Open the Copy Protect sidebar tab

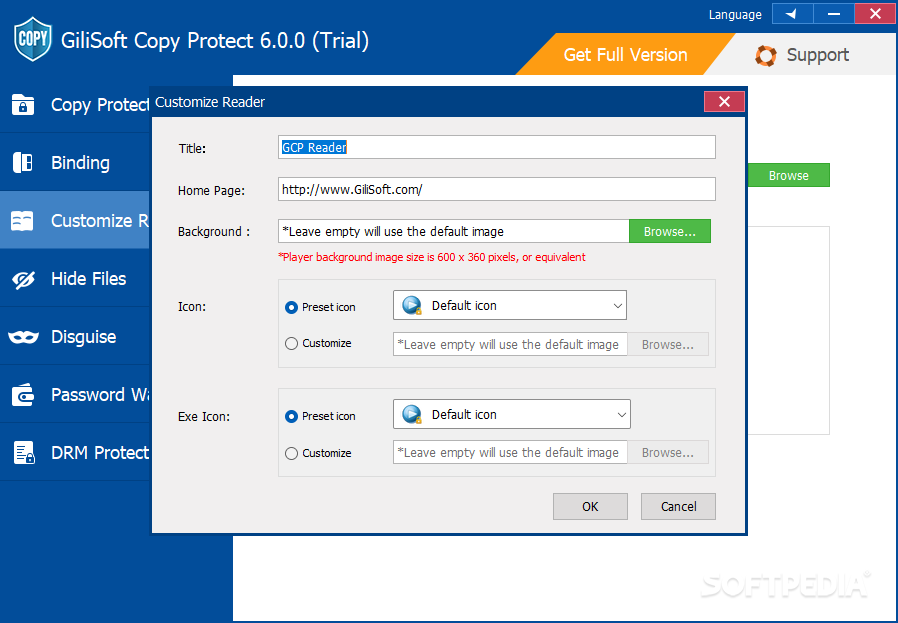(74, 104)
